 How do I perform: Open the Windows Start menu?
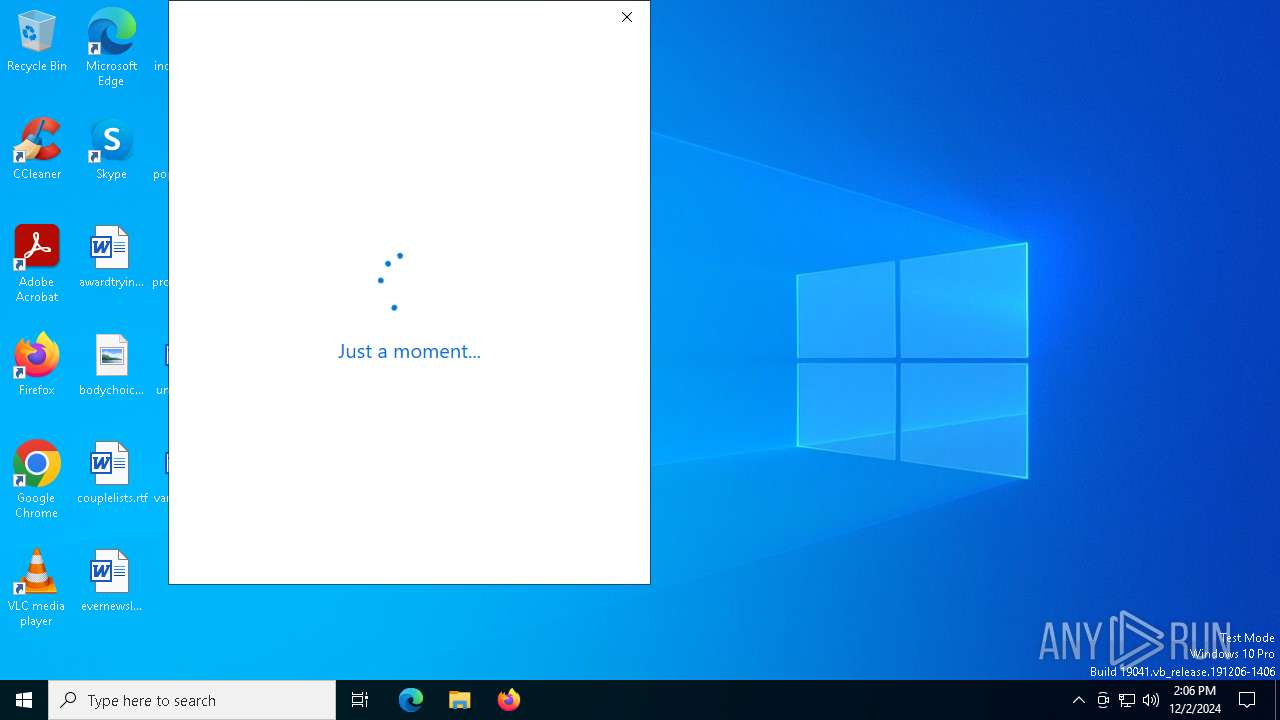pyautogui.click(x=24, y=700)
